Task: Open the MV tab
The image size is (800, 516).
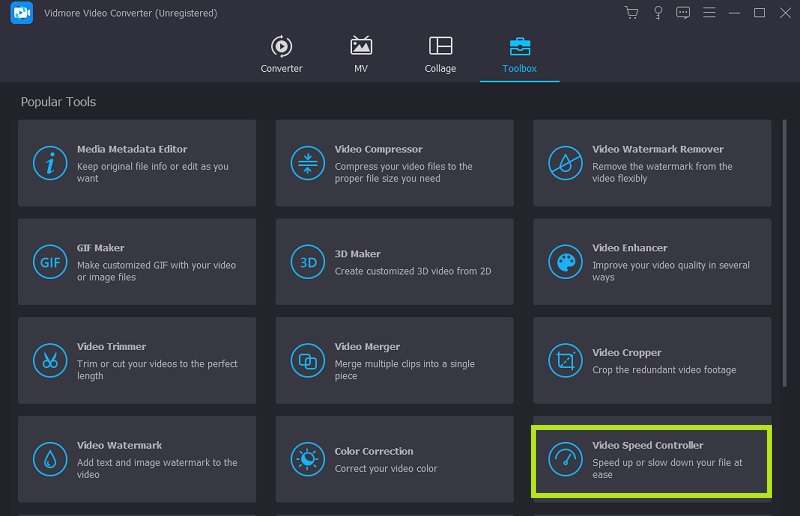Action: 361,54
